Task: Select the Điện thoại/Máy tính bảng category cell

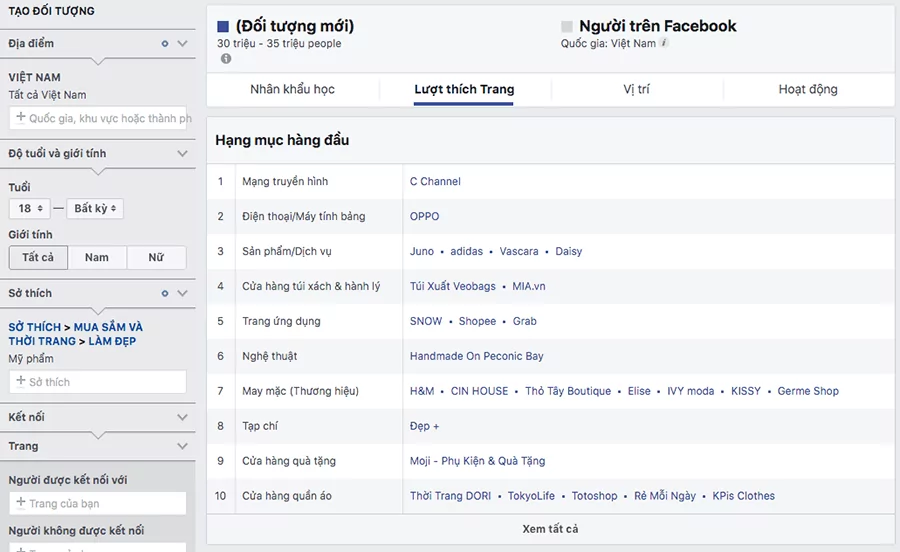Action: (319, 216)
